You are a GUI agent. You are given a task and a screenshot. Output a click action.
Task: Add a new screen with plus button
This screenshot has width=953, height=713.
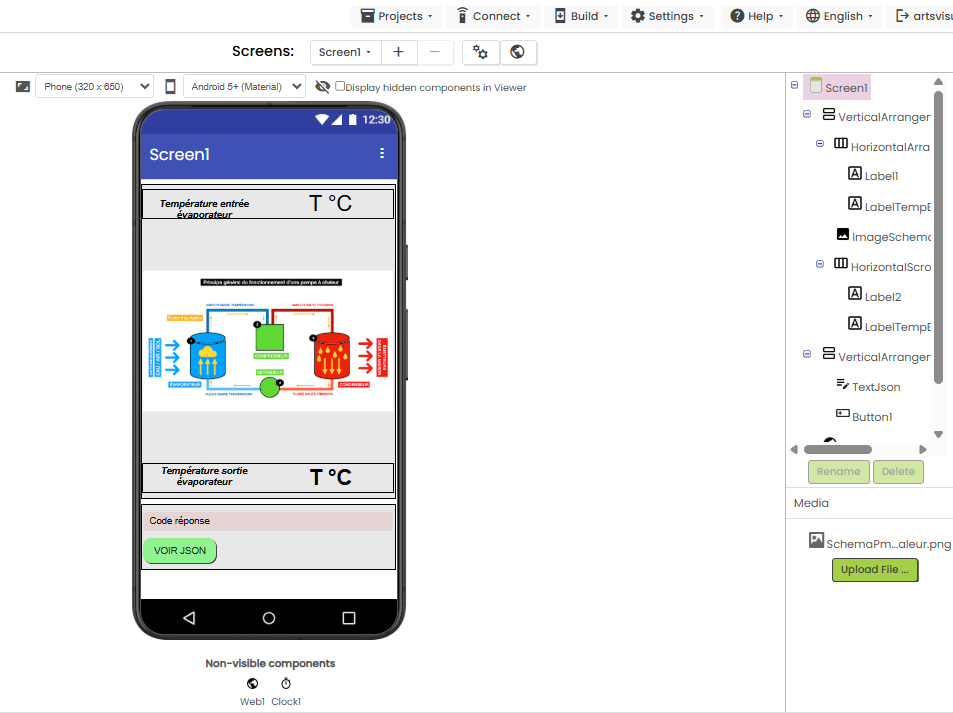[398, 52]
